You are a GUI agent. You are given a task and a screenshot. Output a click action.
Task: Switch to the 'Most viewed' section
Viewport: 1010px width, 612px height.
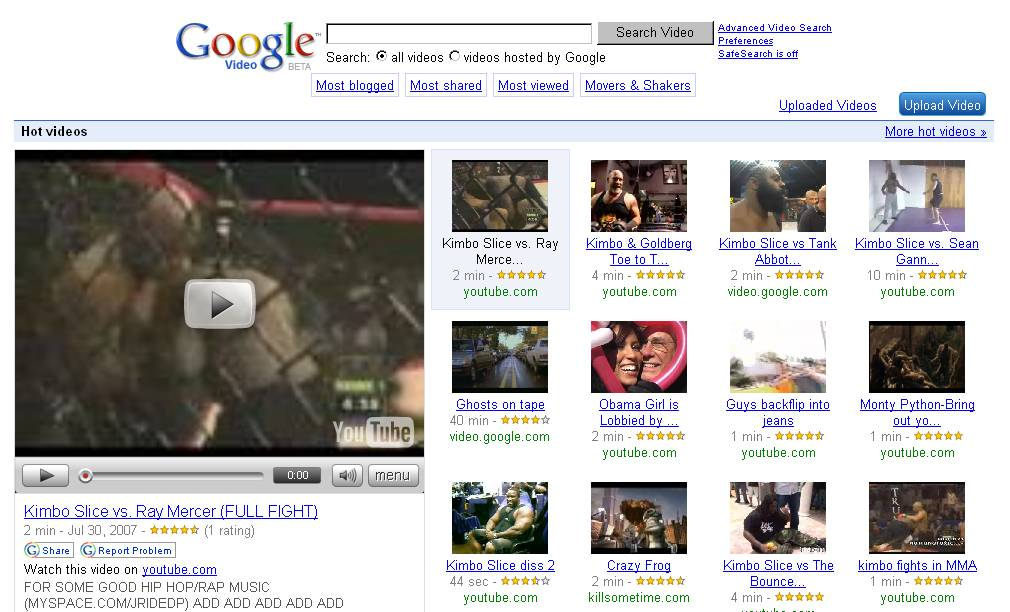coord(533,85)
